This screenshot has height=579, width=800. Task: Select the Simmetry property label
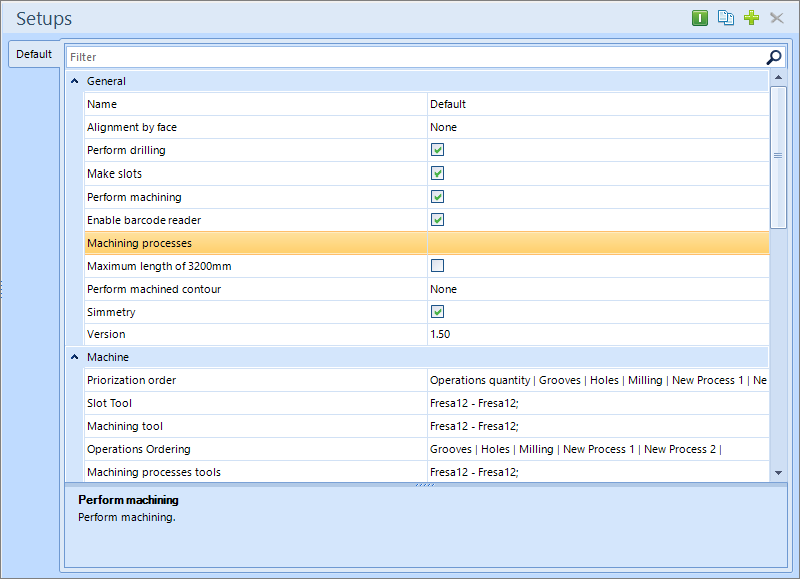click(111, 312)
